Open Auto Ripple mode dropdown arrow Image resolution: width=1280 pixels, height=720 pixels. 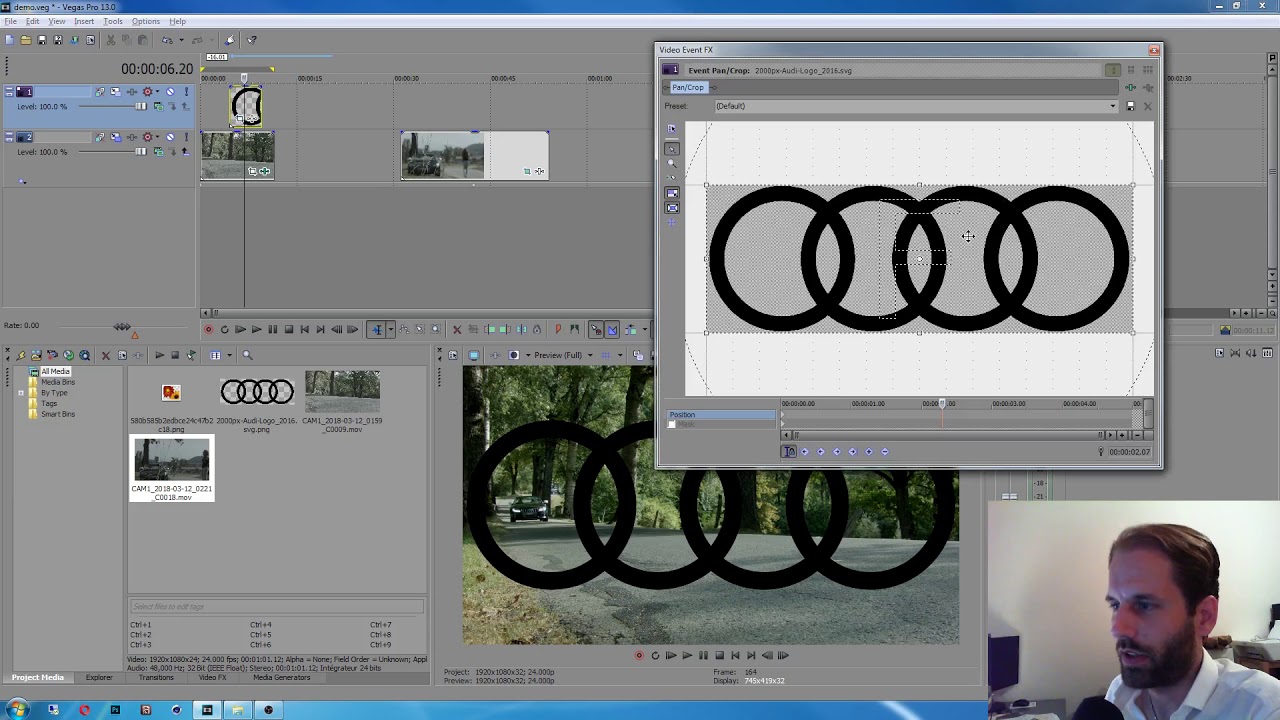[644, 329]
